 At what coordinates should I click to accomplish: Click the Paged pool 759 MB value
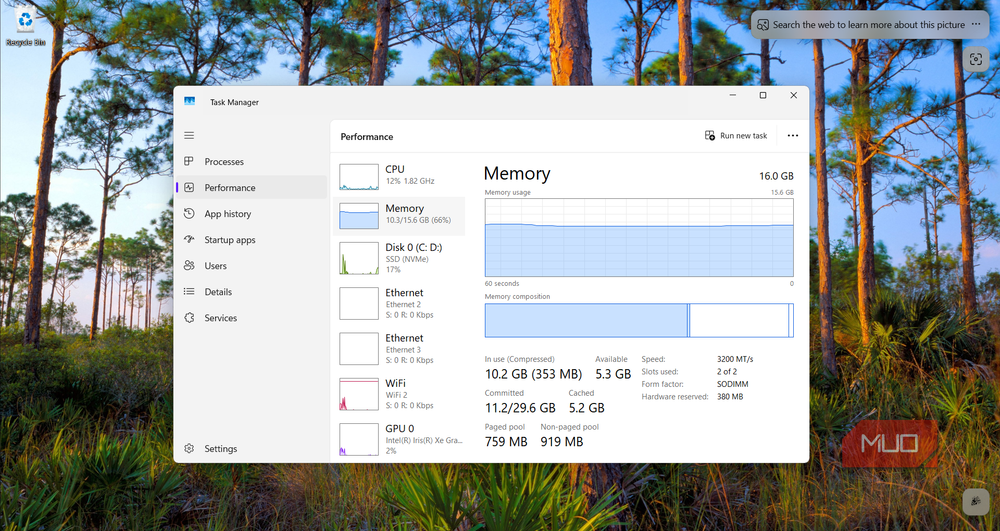click(506, 442)
